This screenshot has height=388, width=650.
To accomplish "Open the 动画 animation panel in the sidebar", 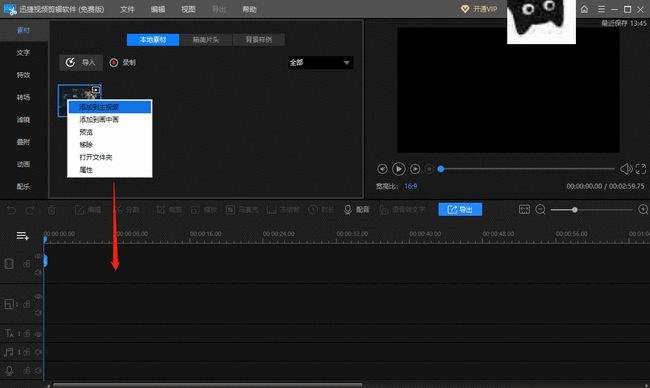I will coord(23,164).
